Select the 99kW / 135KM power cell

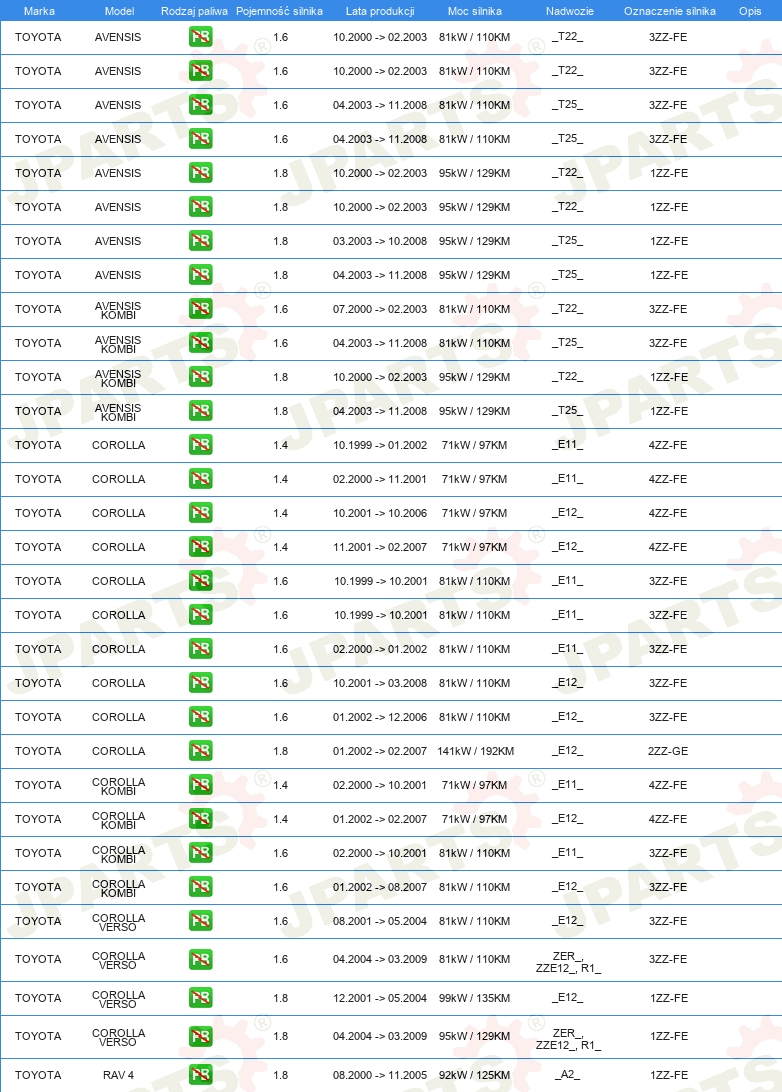(474, 998)
